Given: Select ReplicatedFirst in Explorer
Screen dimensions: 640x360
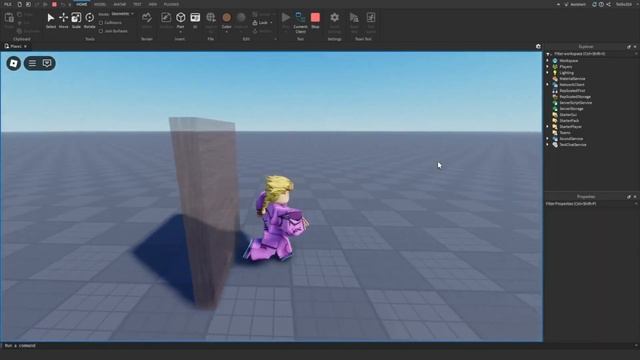Looking at the screenshot, I should pos(572,91).
